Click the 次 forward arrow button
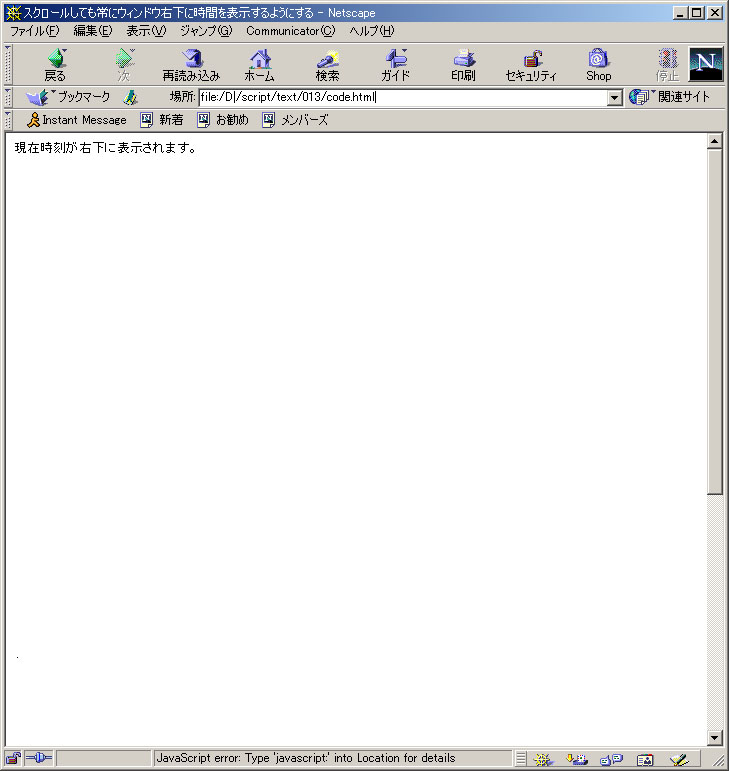The height and width of the screenshot is (771, 729). tap(124, 65)
